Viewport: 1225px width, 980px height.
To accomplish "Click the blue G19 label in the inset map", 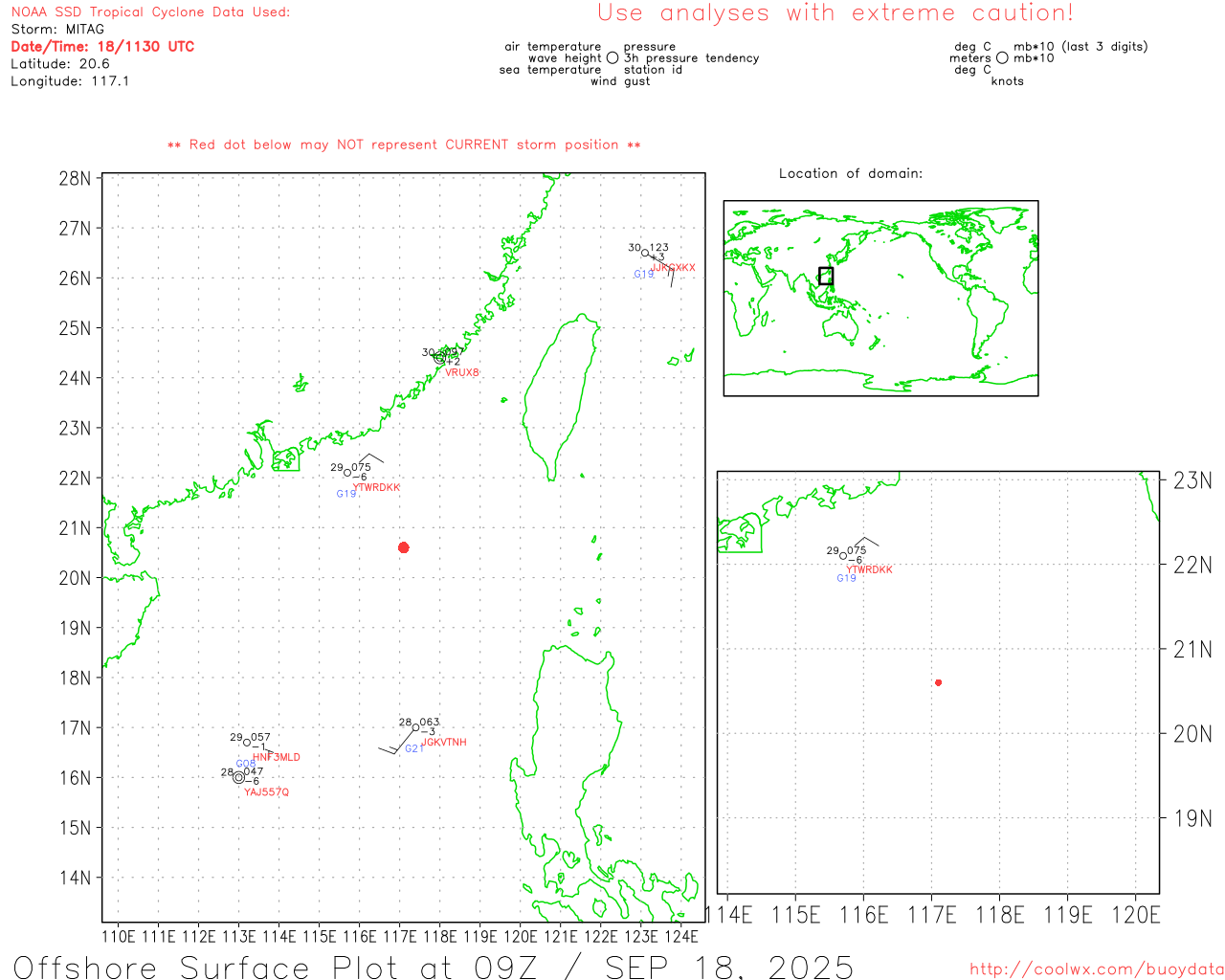I will pyautogui.click(x=846, y=578).
